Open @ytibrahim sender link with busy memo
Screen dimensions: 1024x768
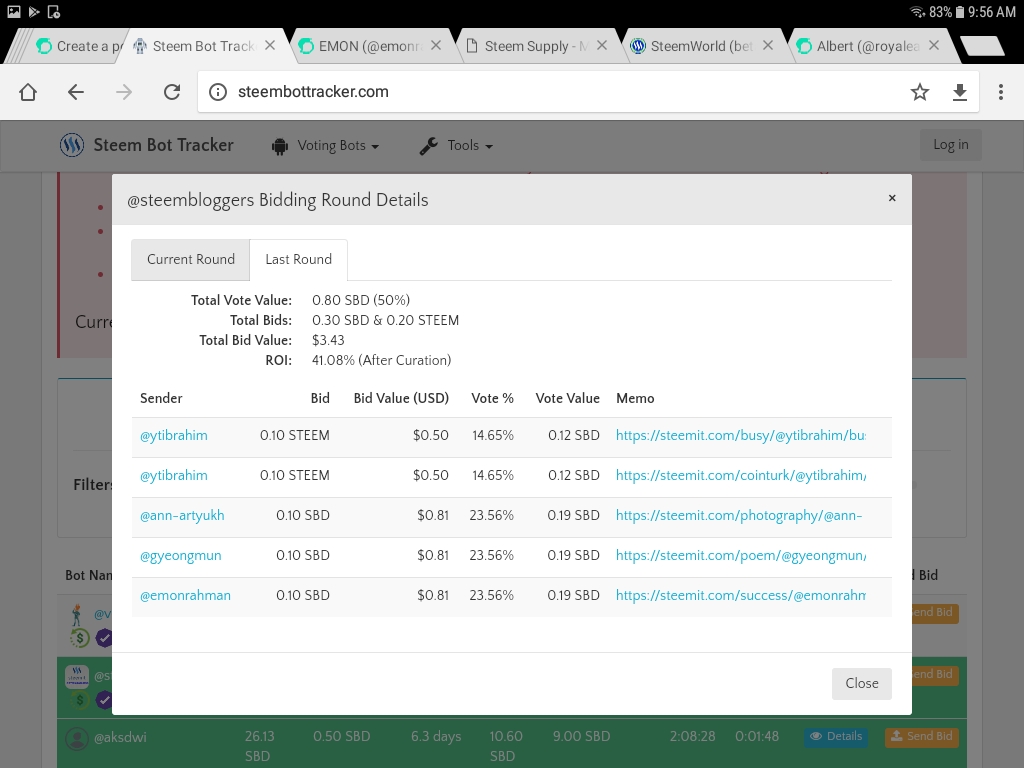coord(174,436)
